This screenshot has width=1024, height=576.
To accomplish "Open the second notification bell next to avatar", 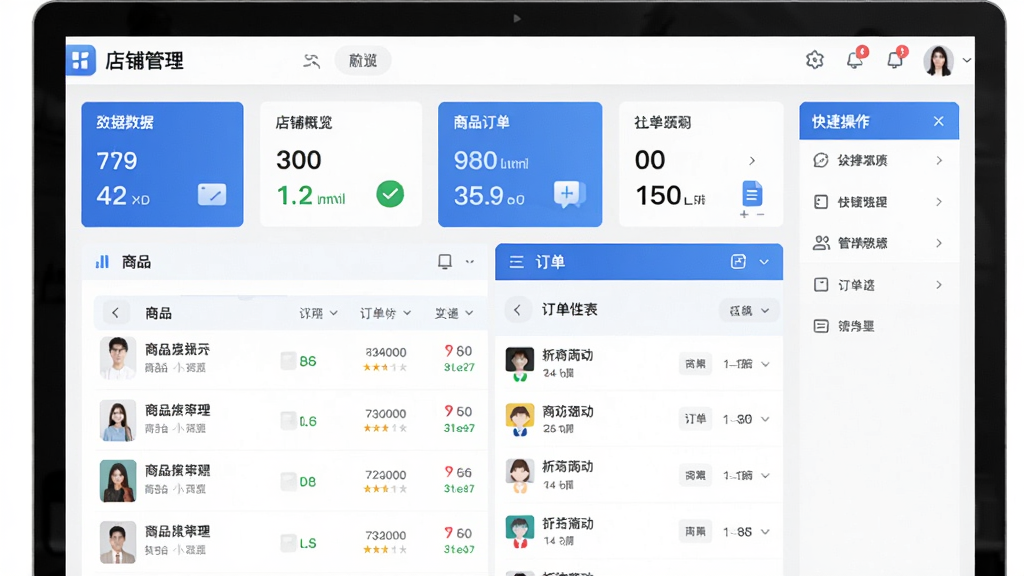I will [x=896, y=59].
